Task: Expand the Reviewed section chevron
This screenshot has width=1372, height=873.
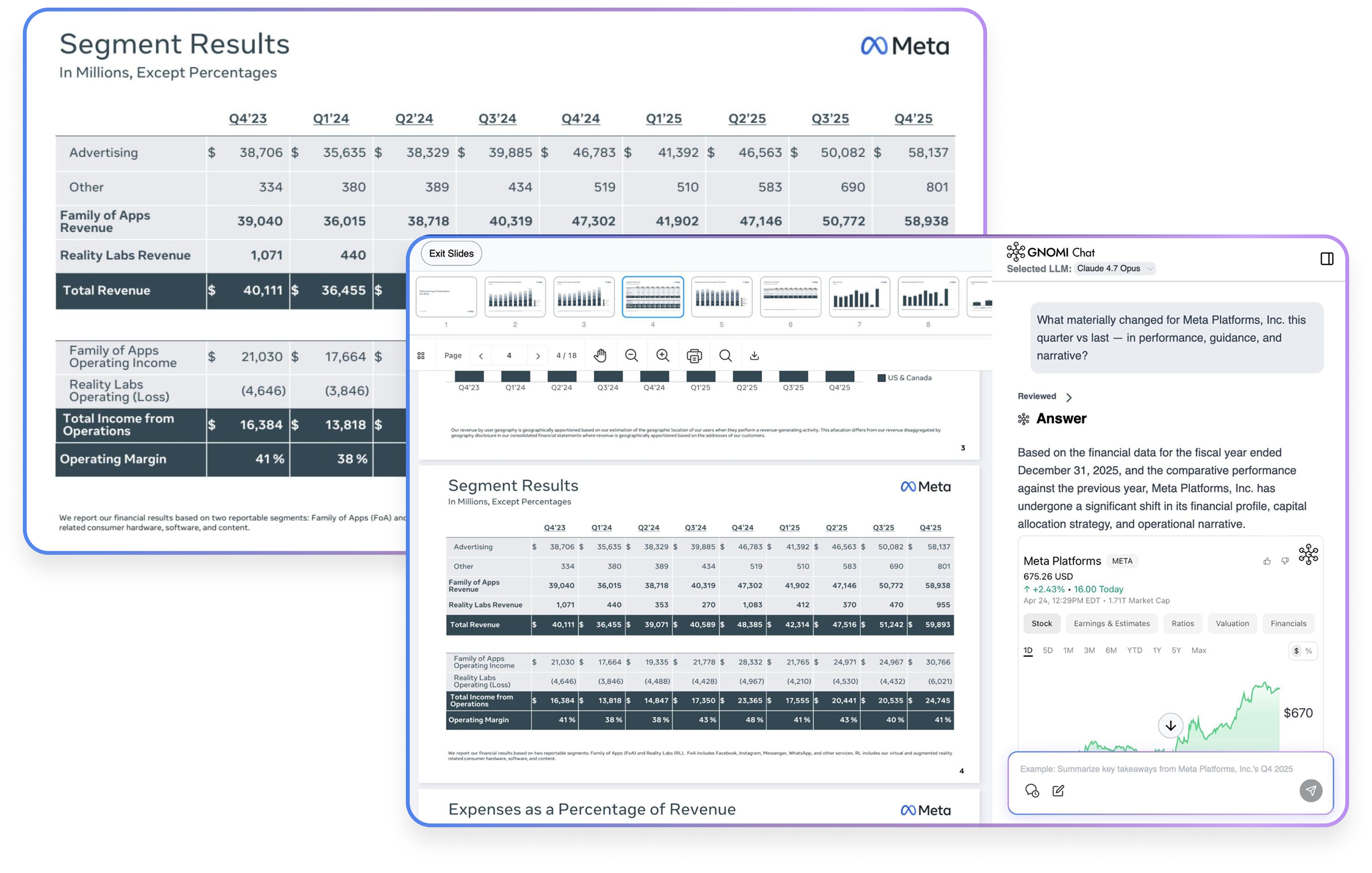Action: (x=1069, y=397)
